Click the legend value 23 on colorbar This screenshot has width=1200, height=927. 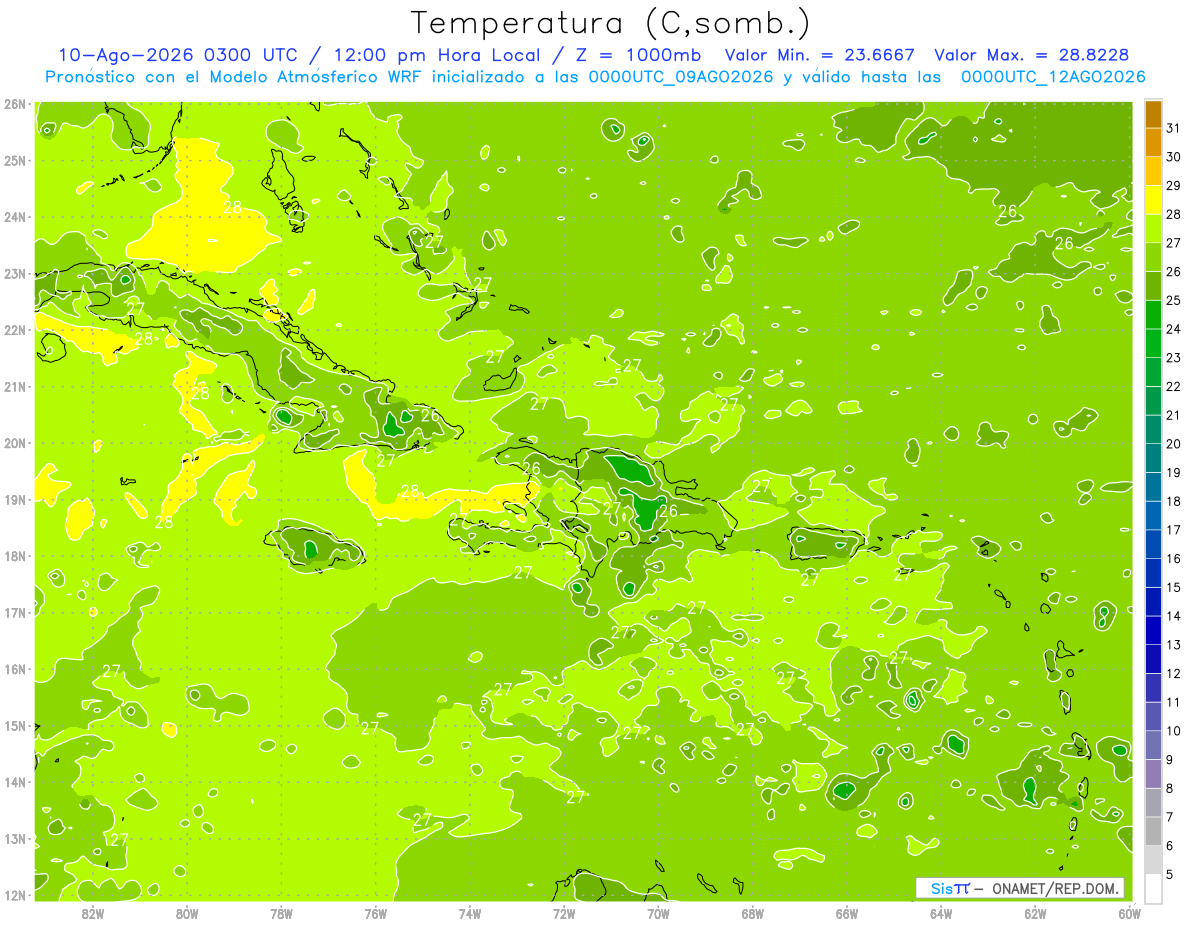coord(1174,358)
